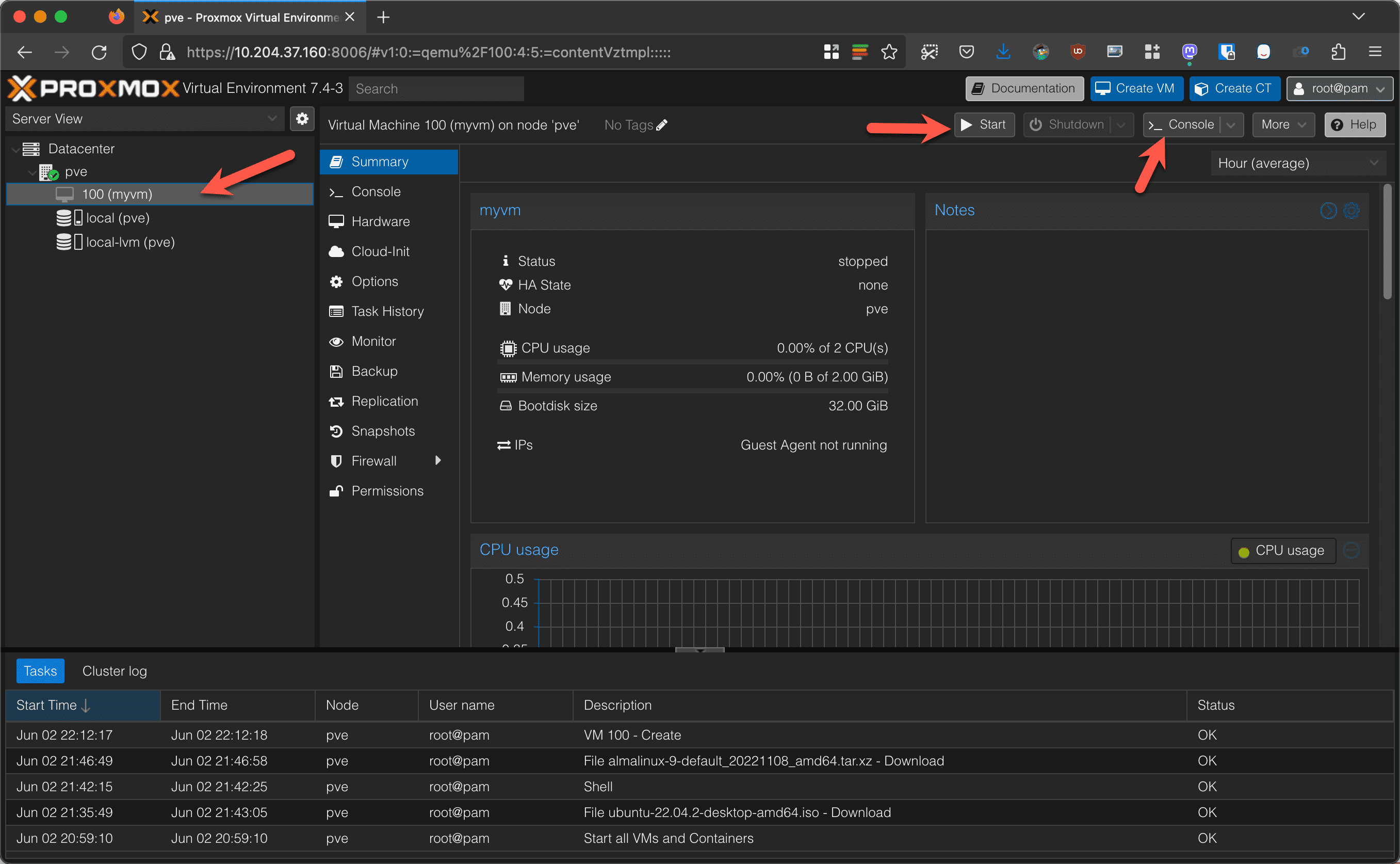Screen dimensions: 1400x864
Task: Open the Mastodon extension icon
Action: click(x=1189, y=52)
